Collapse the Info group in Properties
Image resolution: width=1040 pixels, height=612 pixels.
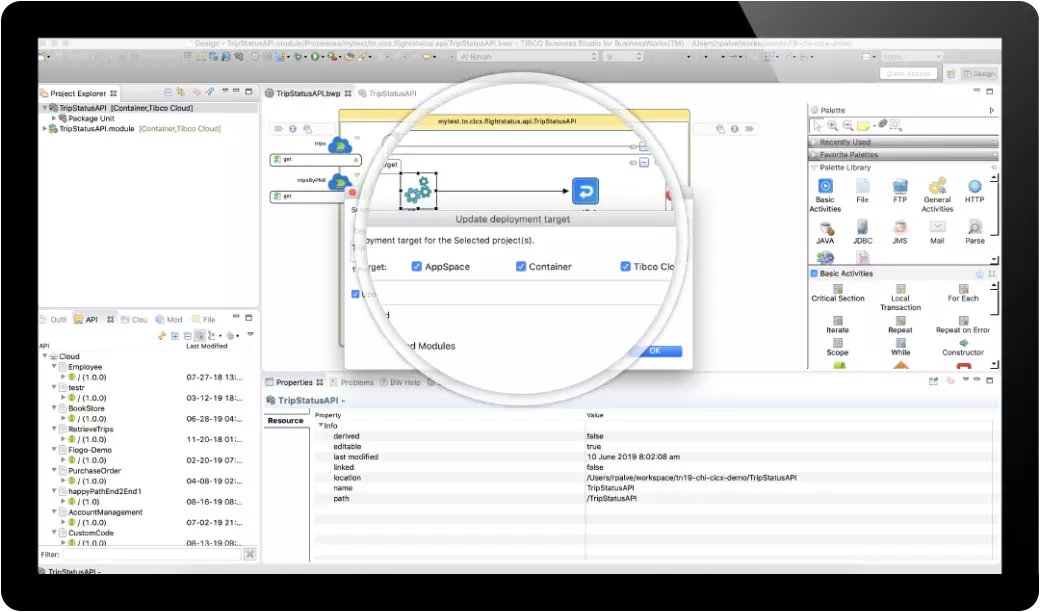pyautogui.click(x=320, y=426)
